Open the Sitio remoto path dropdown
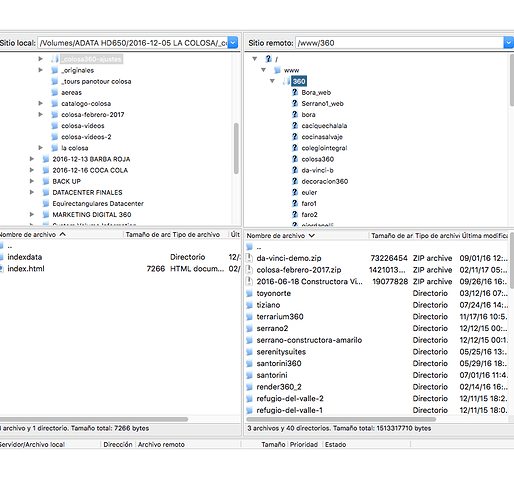 [509, 43]
